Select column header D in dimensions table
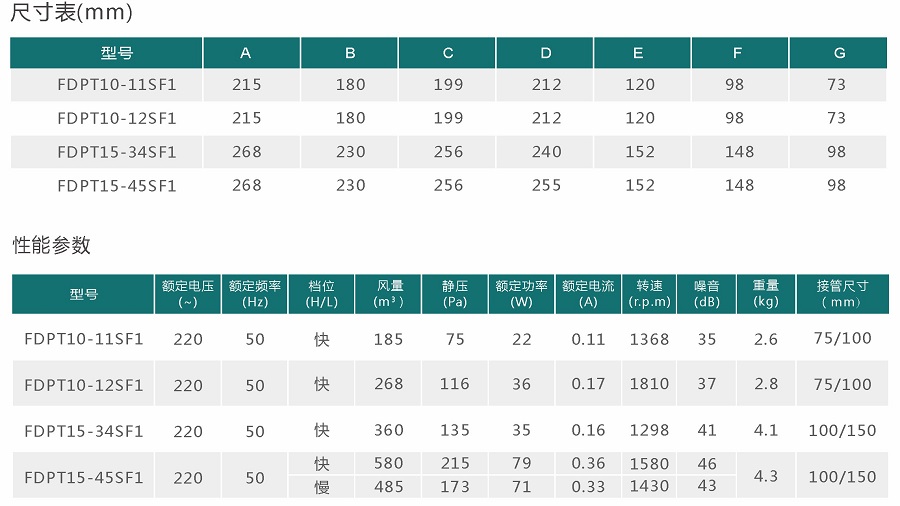The width and height of the screenshot is (900, 506). pyautogui.click(x=545, y=53)
